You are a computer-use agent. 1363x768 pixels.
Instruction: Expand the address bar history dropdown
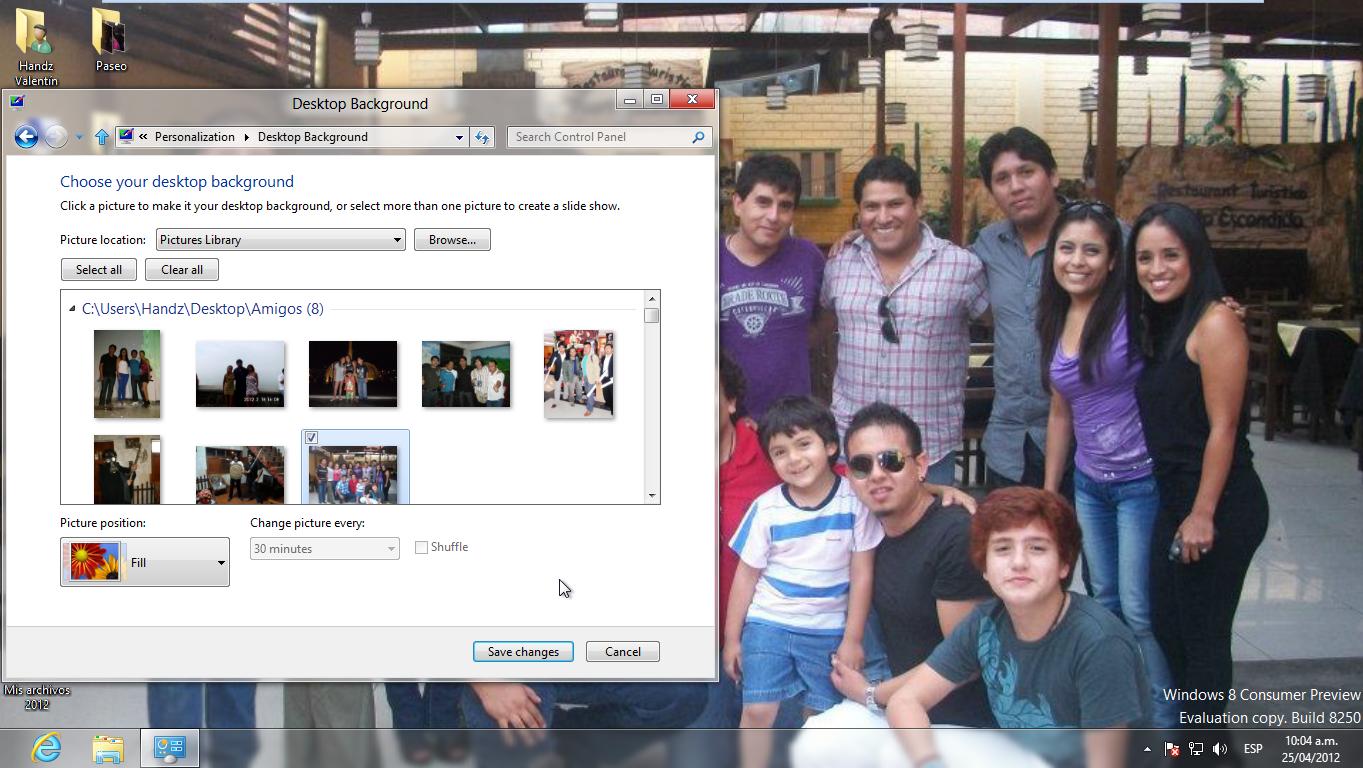coord(459,137)
